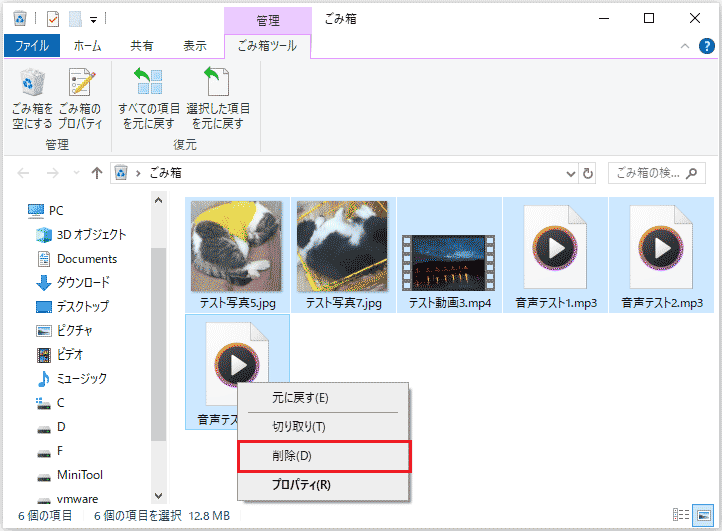This screenshot has width=722, height=531.
Task: Select ダウンロード in the navigation pane
Action: coord(83,282)
